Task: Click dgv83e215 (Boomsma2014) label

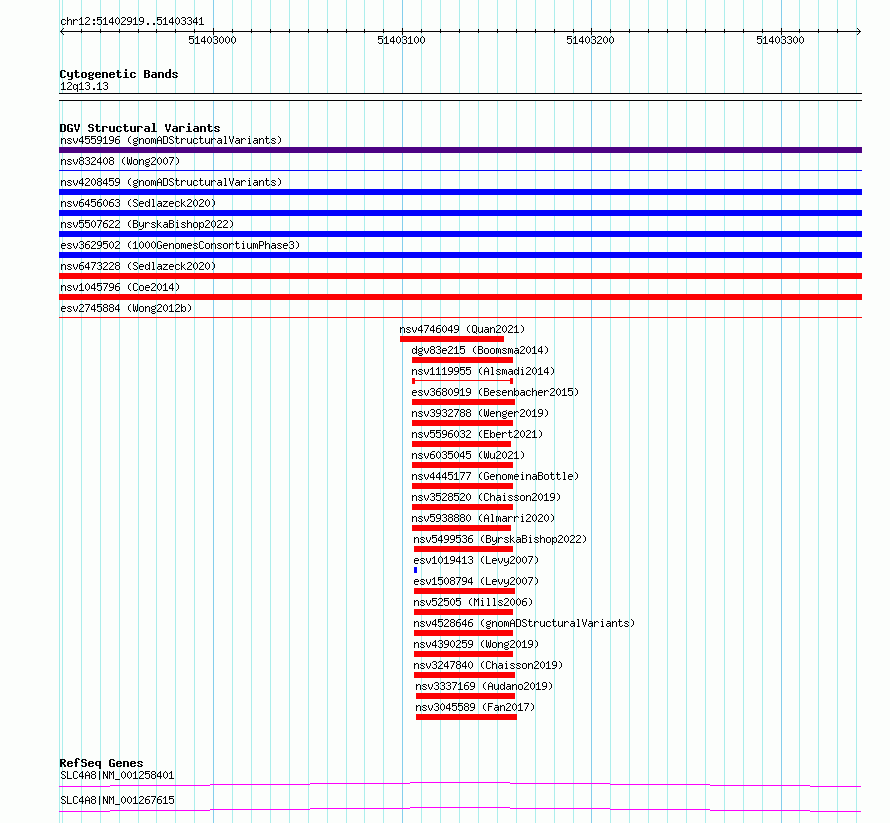Action: tap(480, 350)
